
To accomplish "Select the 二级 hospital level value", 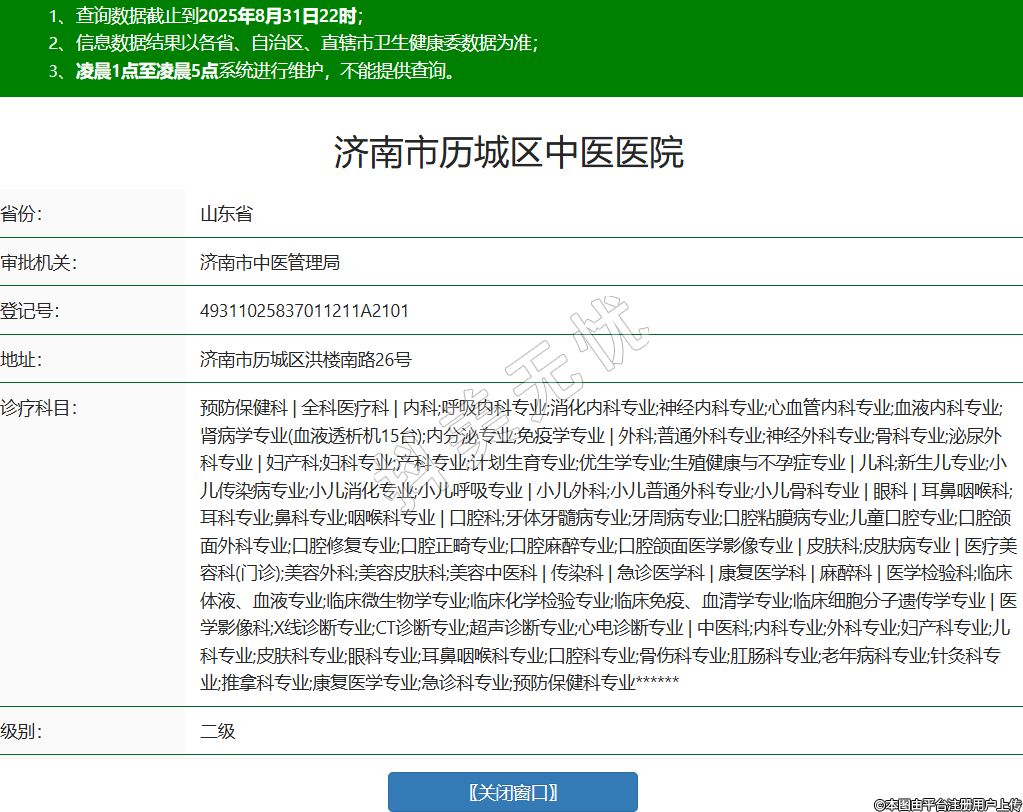I will [217, 731].
